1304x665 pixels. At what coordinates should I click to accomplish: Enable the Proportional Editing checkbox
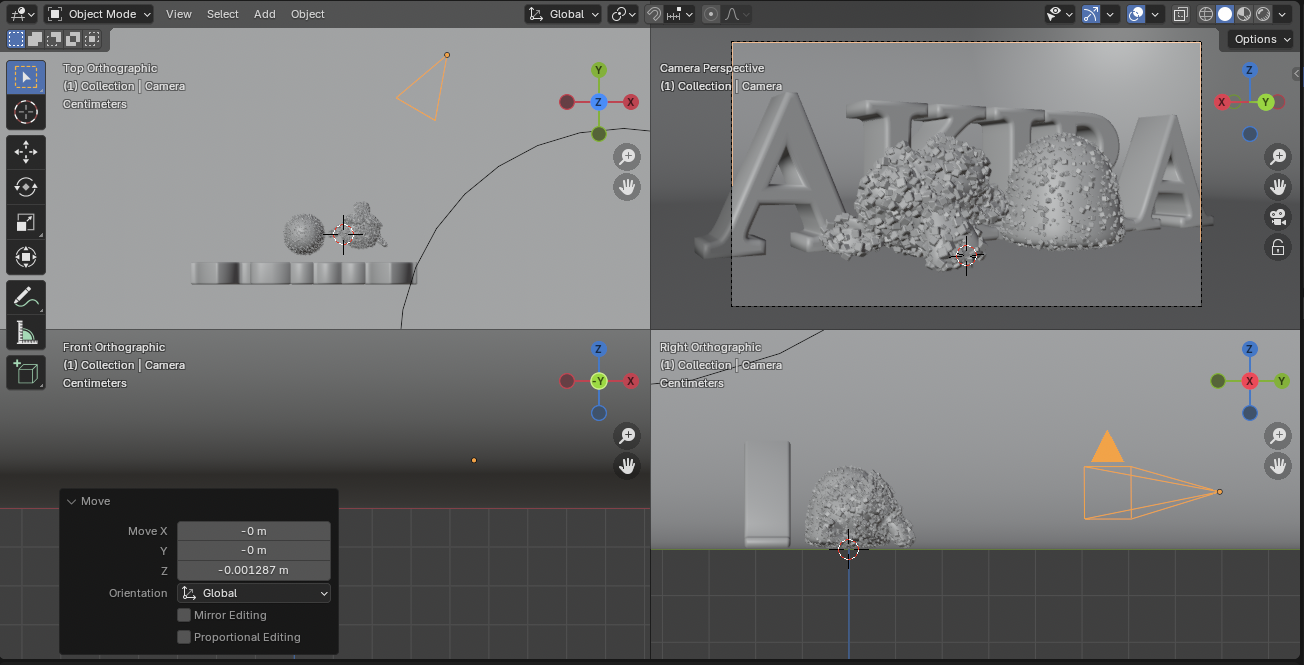184,637
